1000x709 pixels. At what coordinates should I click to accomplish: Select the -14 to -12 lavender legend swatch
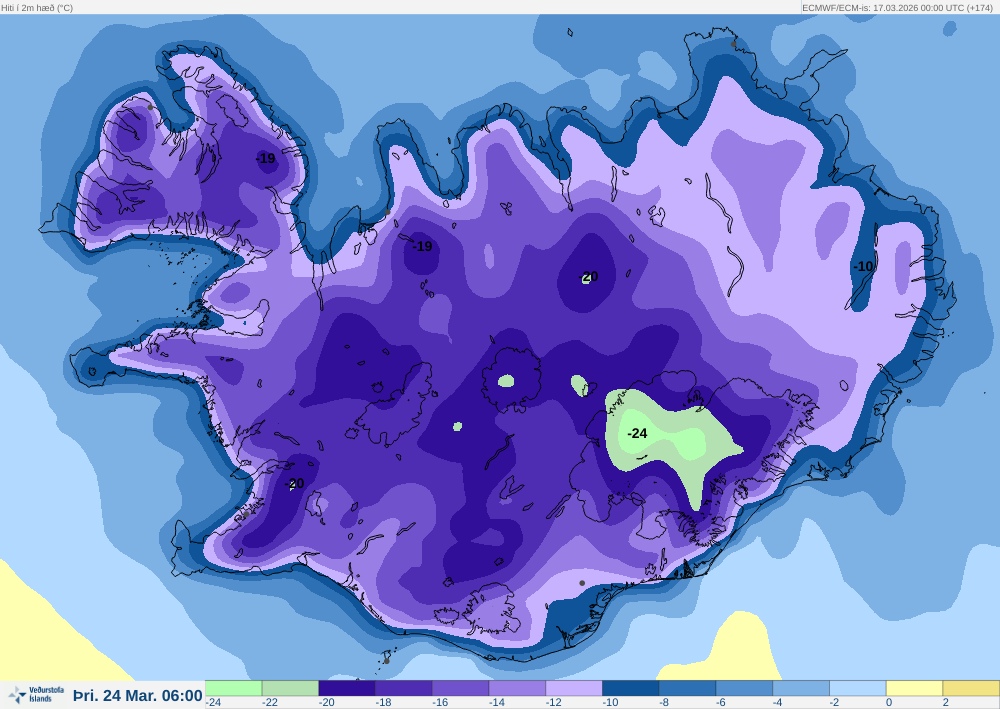(x=517, y=688)
